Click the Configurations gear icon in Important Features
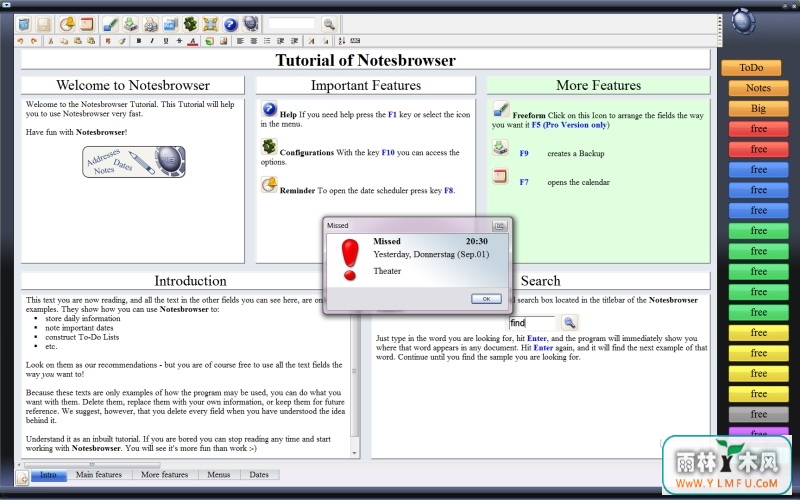This screenshot has width=800, height=500. [269, 147]
